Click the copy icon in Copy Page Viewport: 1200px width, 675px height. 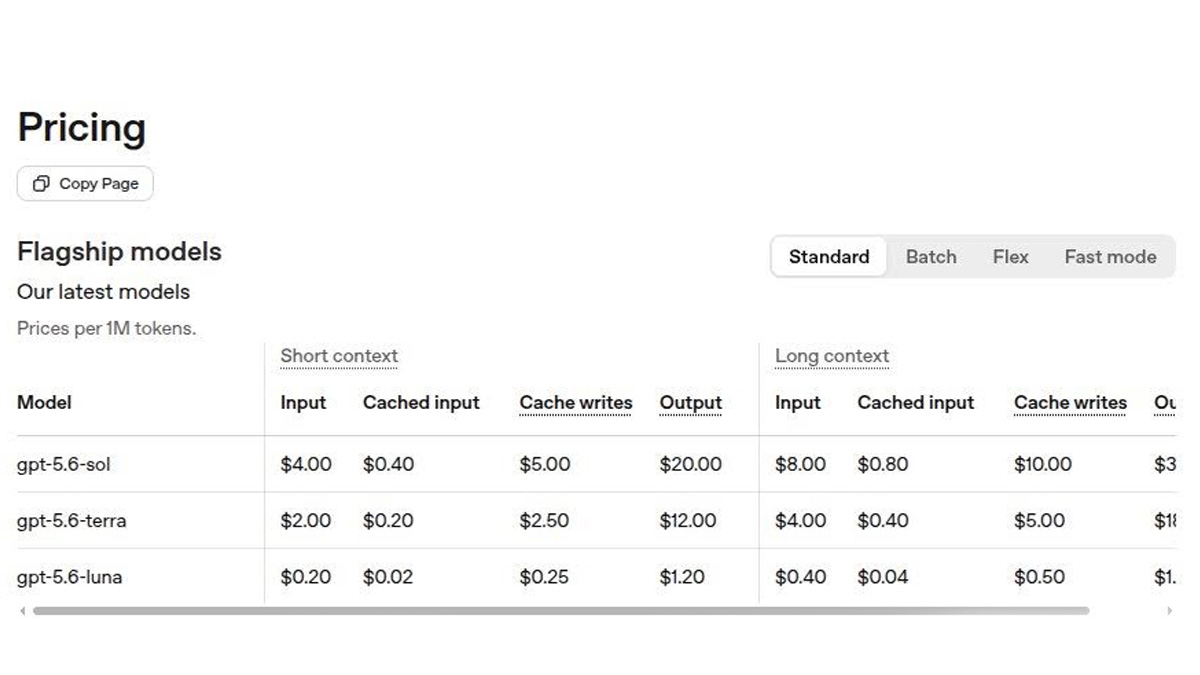point(41,183)
